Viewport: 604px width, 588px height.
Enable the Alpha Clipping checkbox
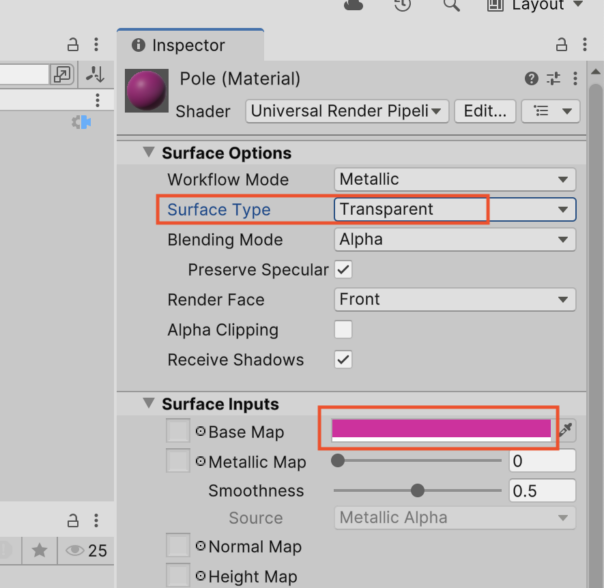click(x=343, y=330)
